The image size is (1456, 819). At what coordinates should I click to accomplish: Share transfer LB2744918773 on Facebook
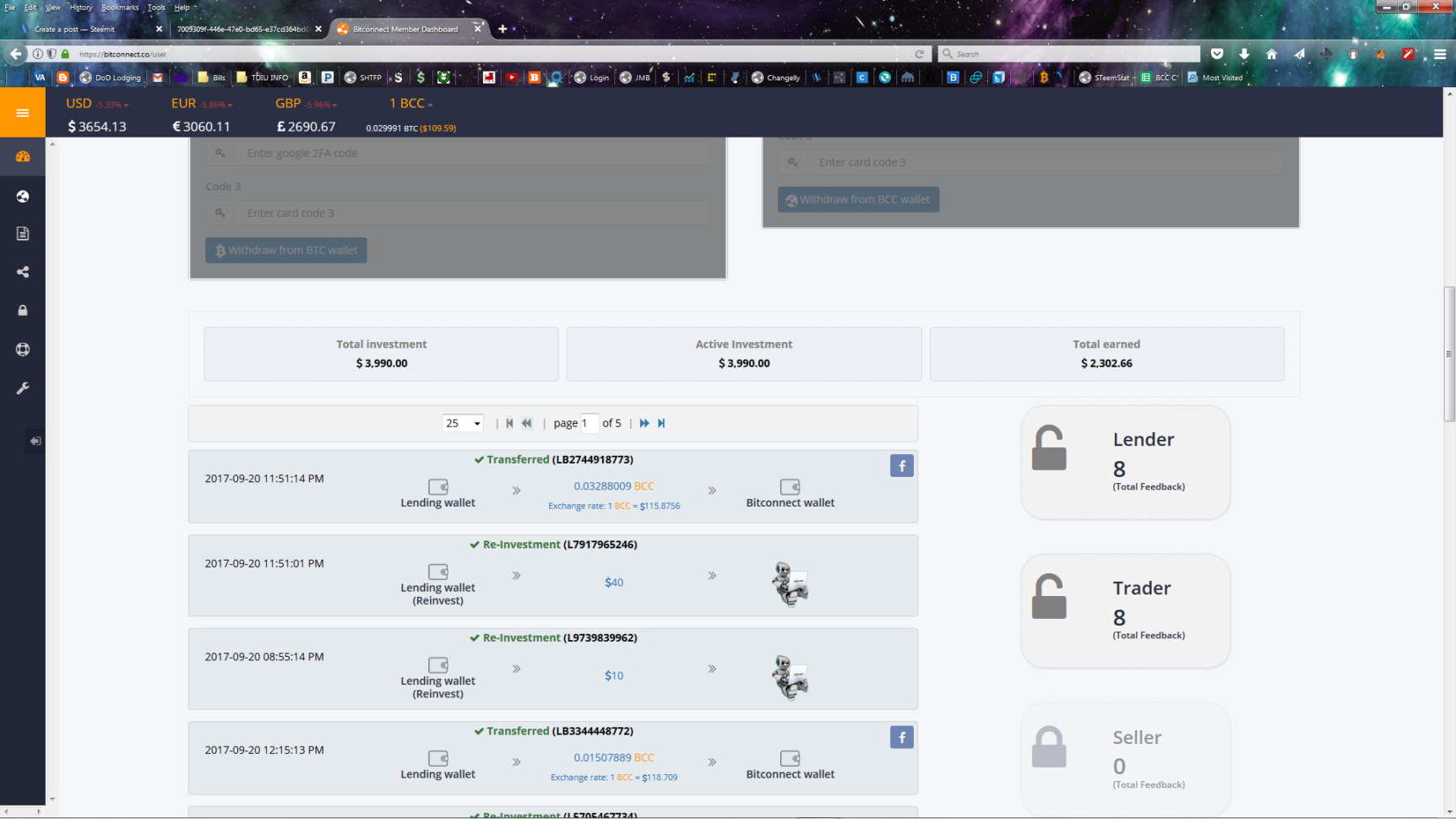click(x=901, y=466)
